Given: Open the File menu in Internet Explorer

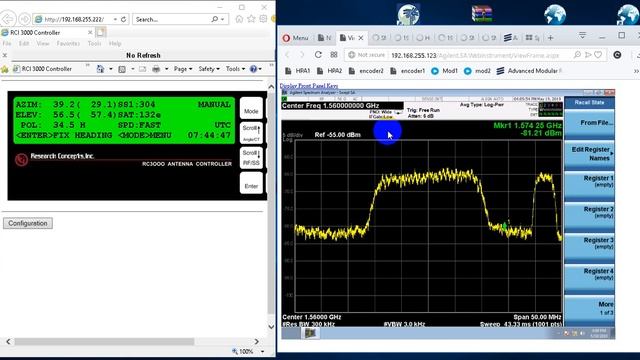Looking at the screenshot, I should pos(7,43).
